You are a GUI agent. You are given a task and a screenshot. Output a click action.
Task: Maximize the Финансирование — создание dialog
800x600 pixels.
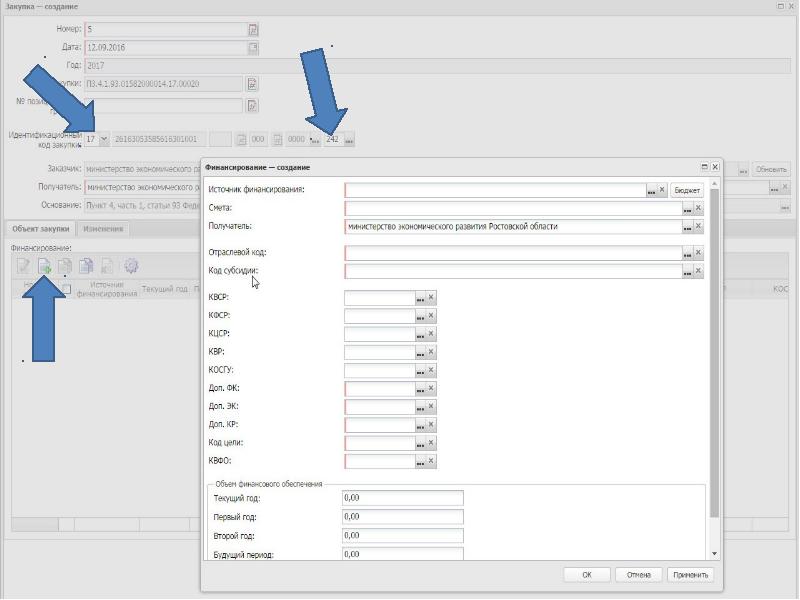[705, 167]
